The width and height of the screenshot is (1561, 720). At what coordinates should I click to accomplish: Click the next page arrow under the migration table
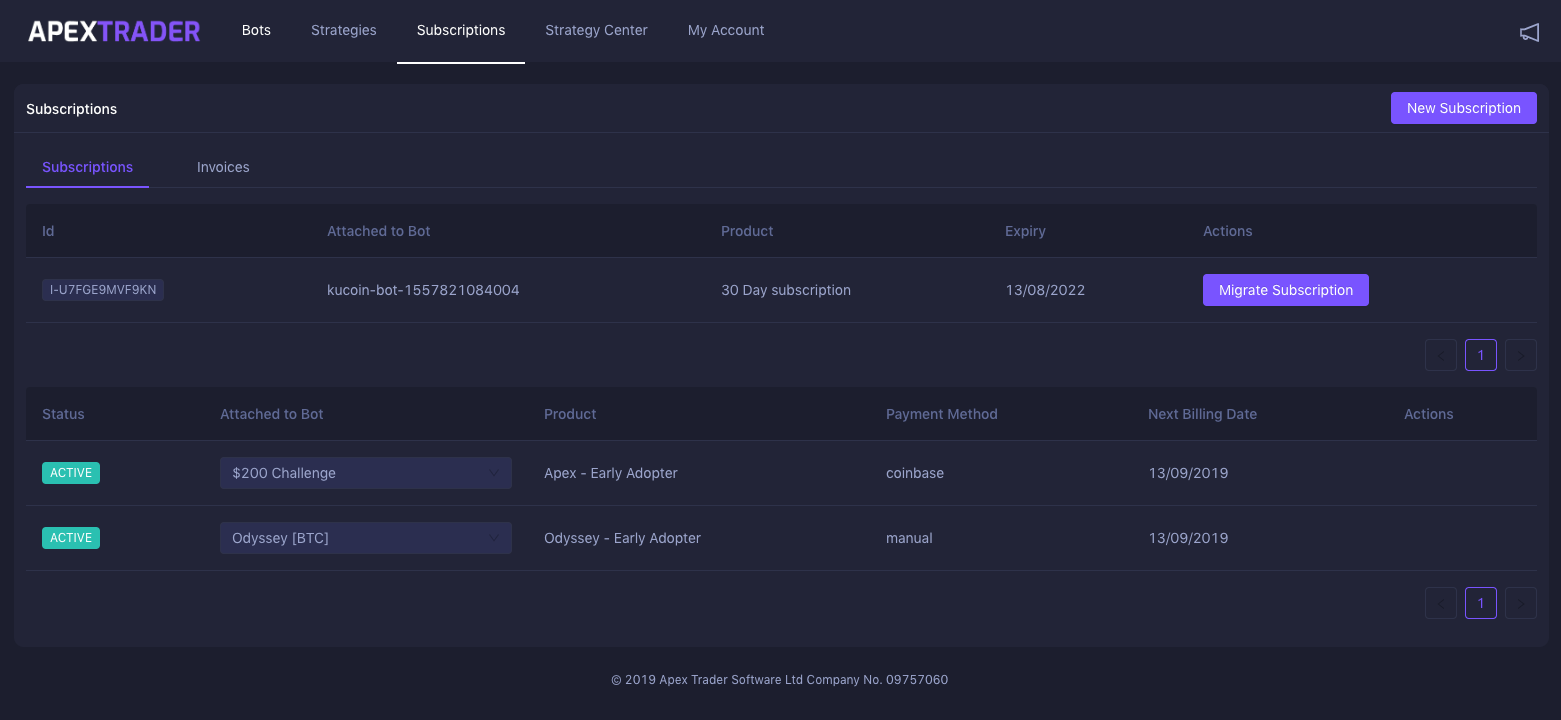[x=1520, y=355]
